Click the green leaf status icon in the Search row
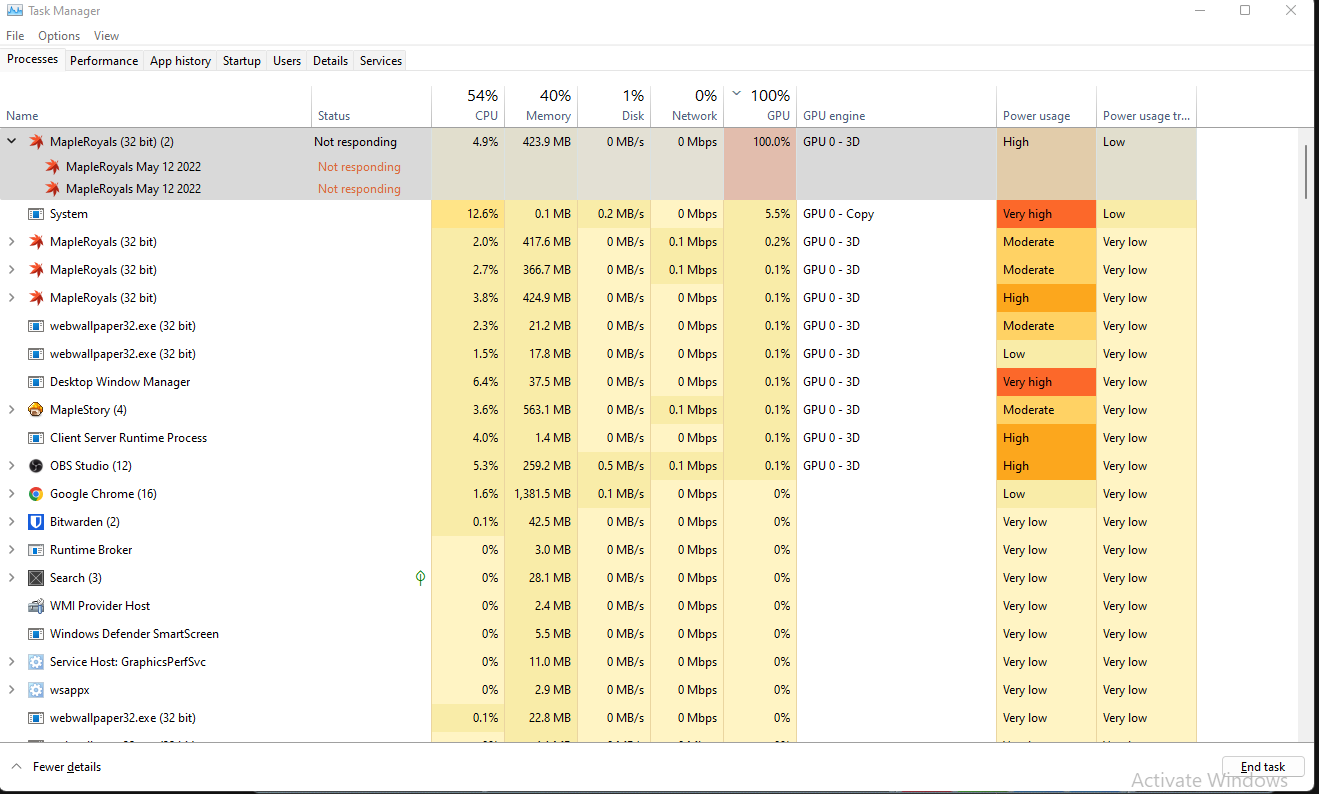1319x794 pixels. 420,578
